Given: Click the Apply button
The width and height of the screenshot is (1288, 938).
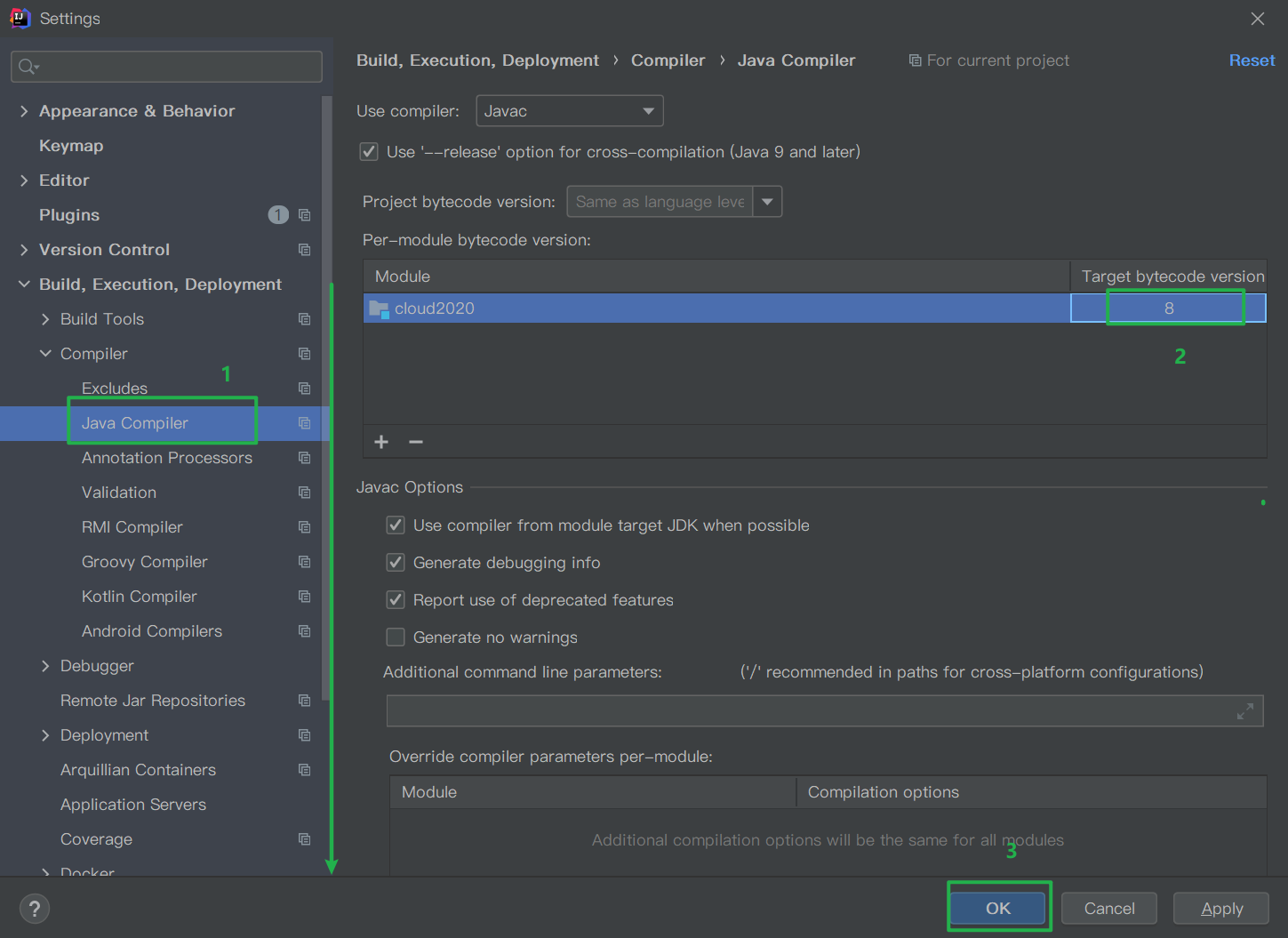Looking at the screenshot, I should [1221, 909].
